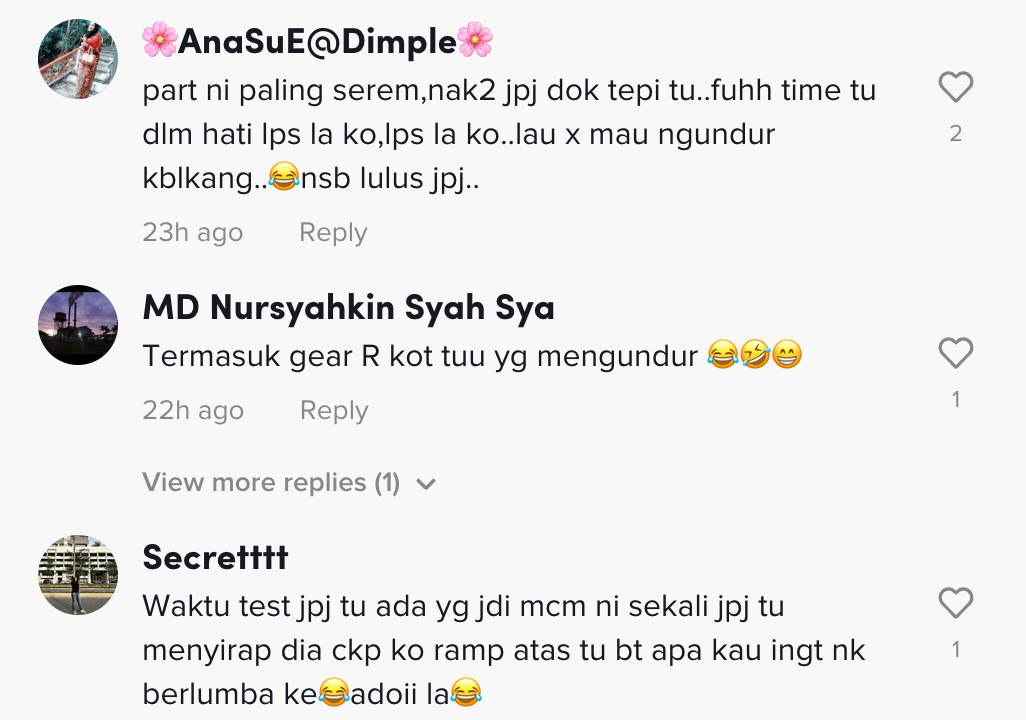The height and width of the screenshot is (720, 1026).
Task: Click the chevron beside View more replies
Action: point(426,484)
